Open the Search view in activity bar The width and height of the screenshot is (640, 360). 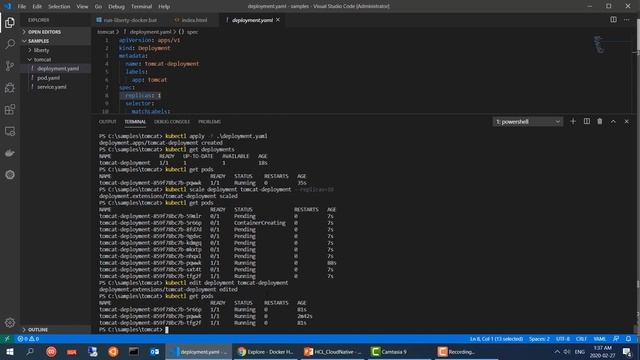(x=10, y=44)
